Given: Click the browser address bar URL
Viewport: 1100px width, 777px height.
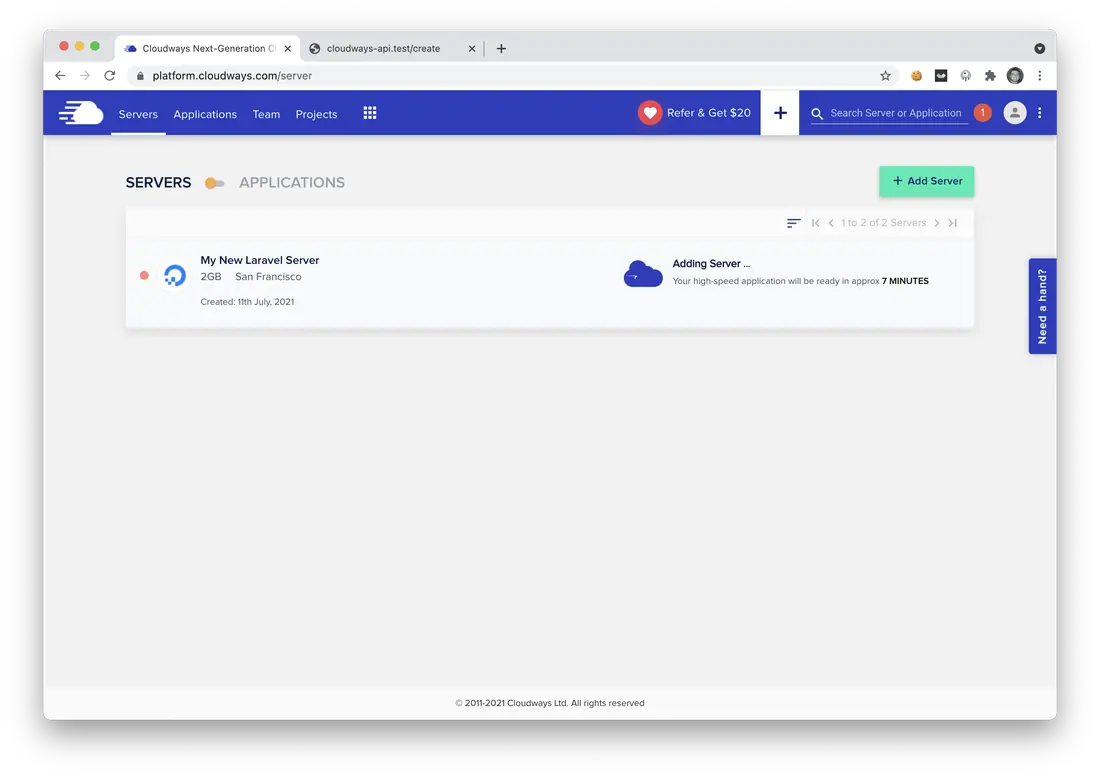Looking at the screenshot, I should click(232, 76).
